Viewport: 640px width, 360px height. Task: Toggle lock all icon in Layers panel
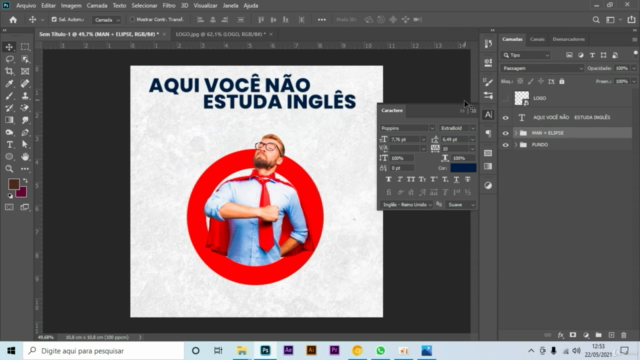(562, 82)
